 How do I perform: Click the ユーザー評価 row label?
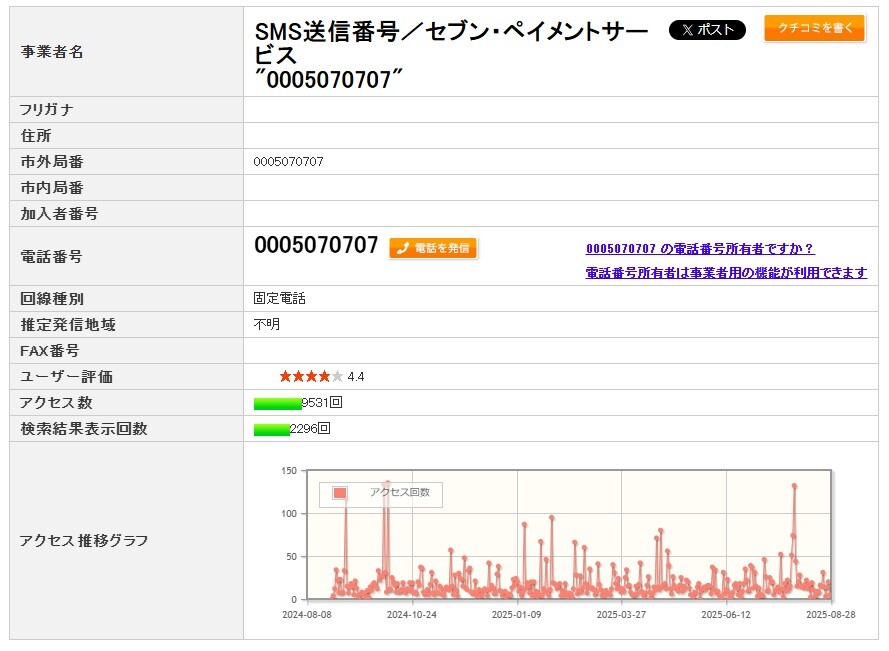(66, 377)
